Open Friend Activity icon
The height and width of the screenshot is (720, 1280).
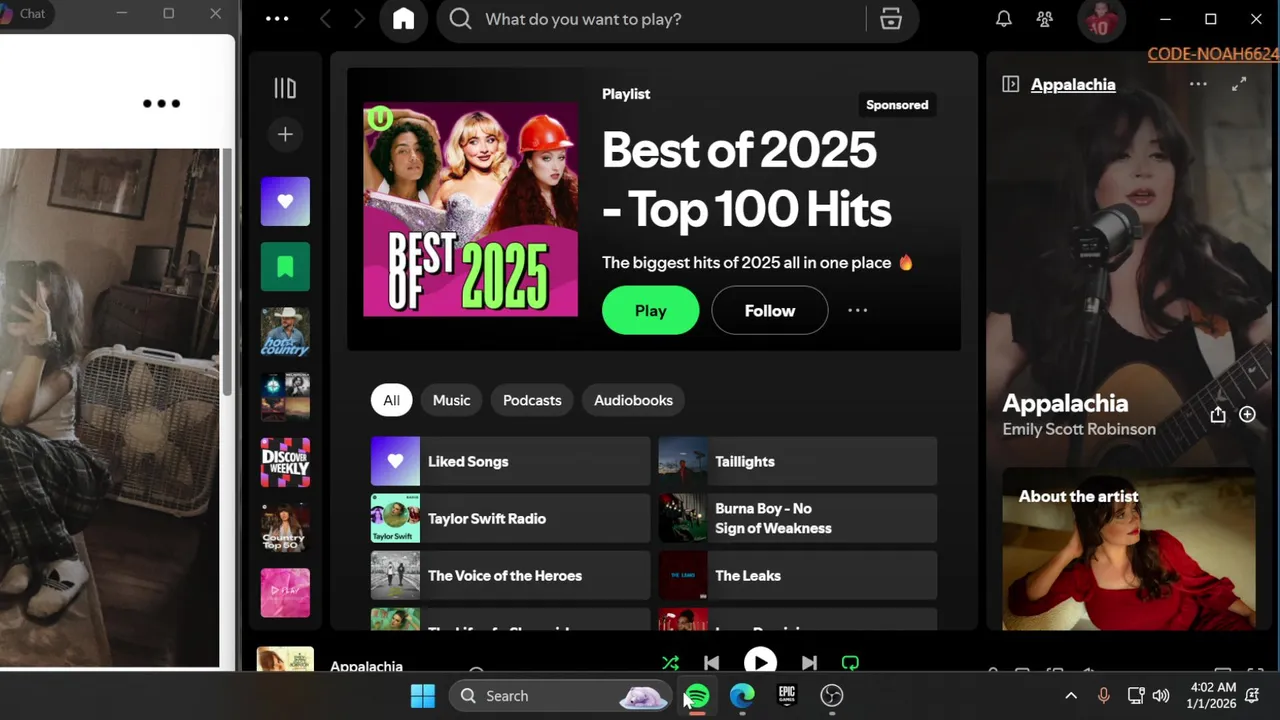[x=1045, y=19]
